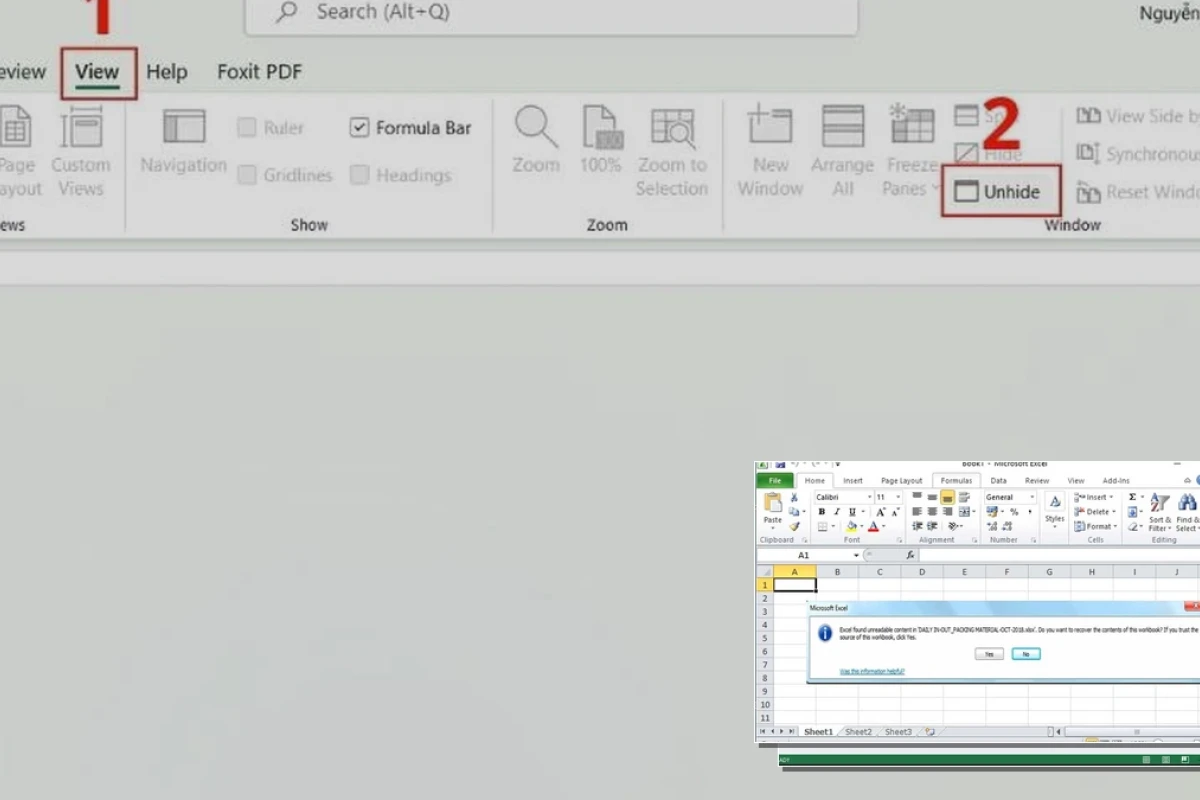This screenshot has height=800, width=1200.
Task: Uncheck the Formula Bar checkbox
Action: (x=360, y=127)
